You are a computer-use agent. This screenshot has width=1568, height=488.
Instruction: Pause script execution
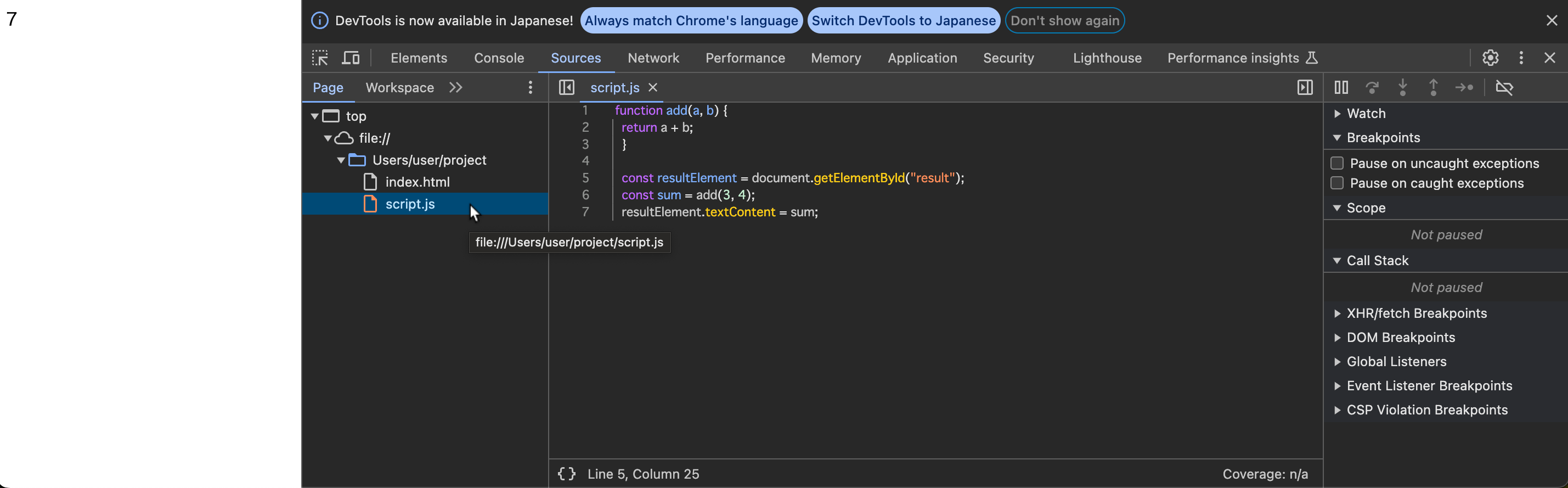click(x=1340, y=88)
